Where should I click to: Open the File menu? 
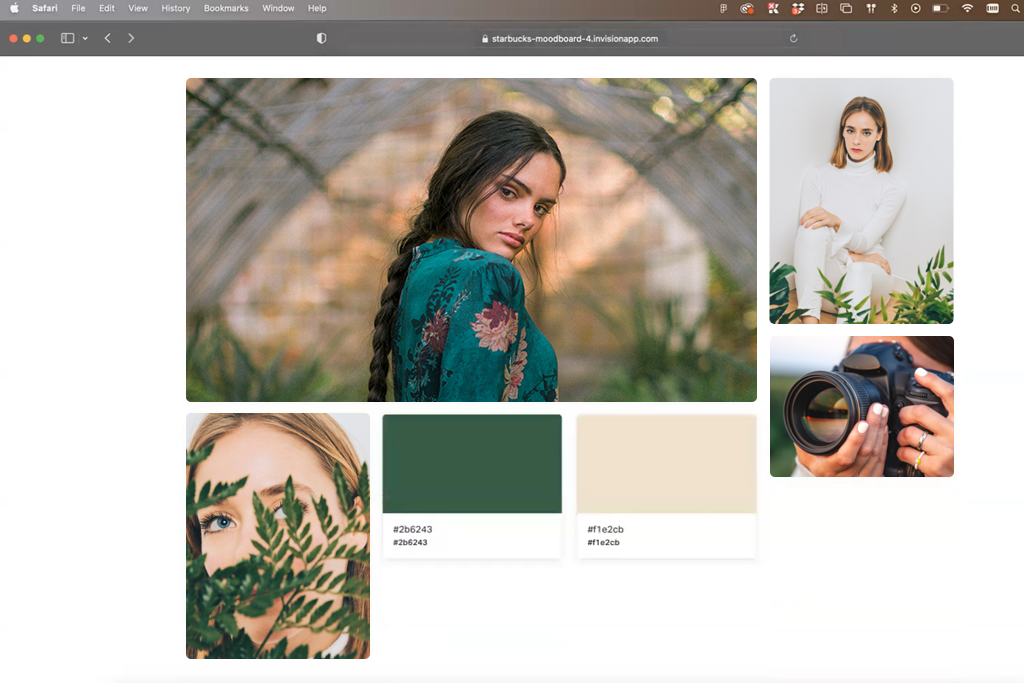click(78, 8)
